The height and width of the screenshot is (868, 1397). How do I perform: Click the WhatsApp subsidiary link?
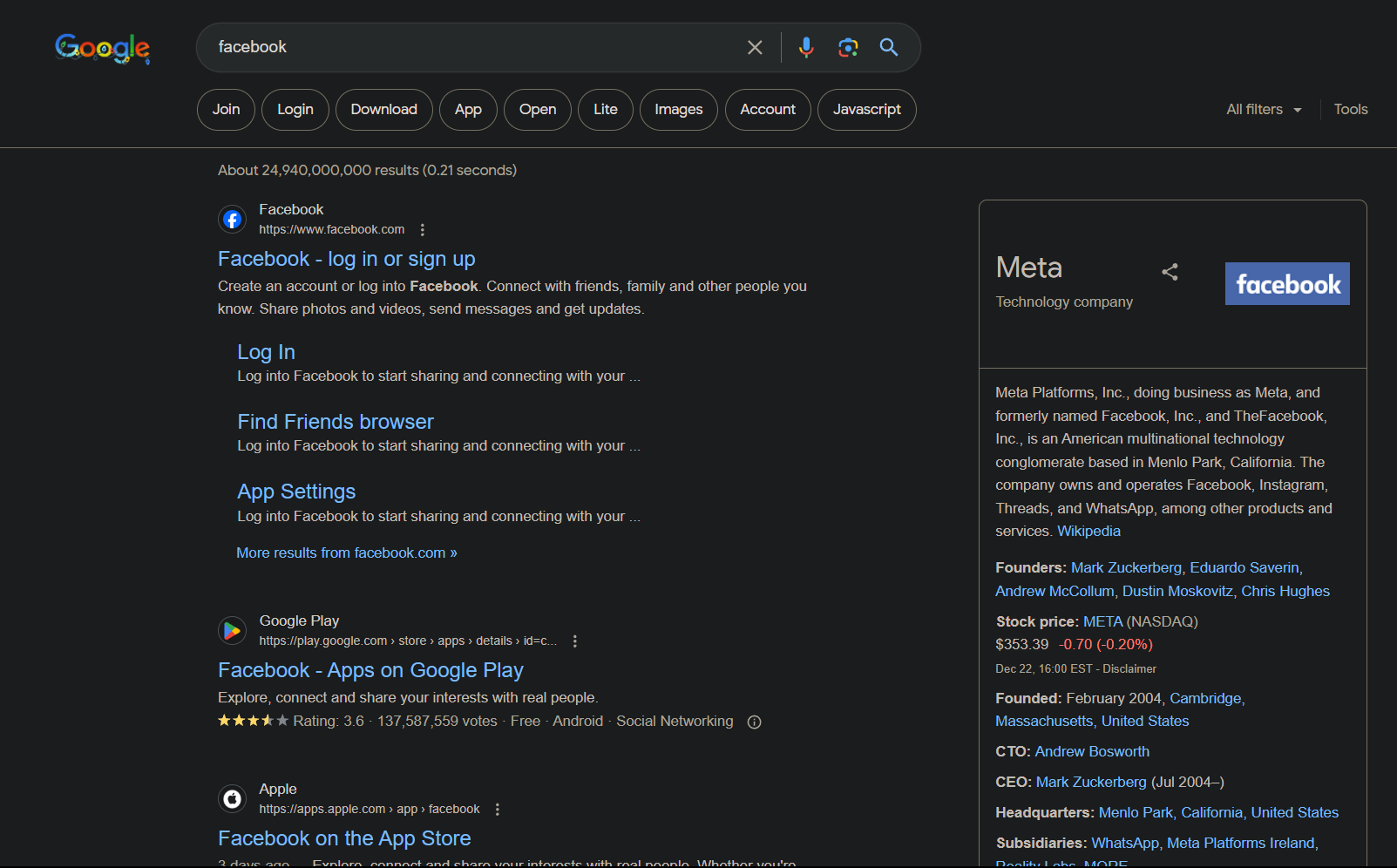tap(1125, 843)
